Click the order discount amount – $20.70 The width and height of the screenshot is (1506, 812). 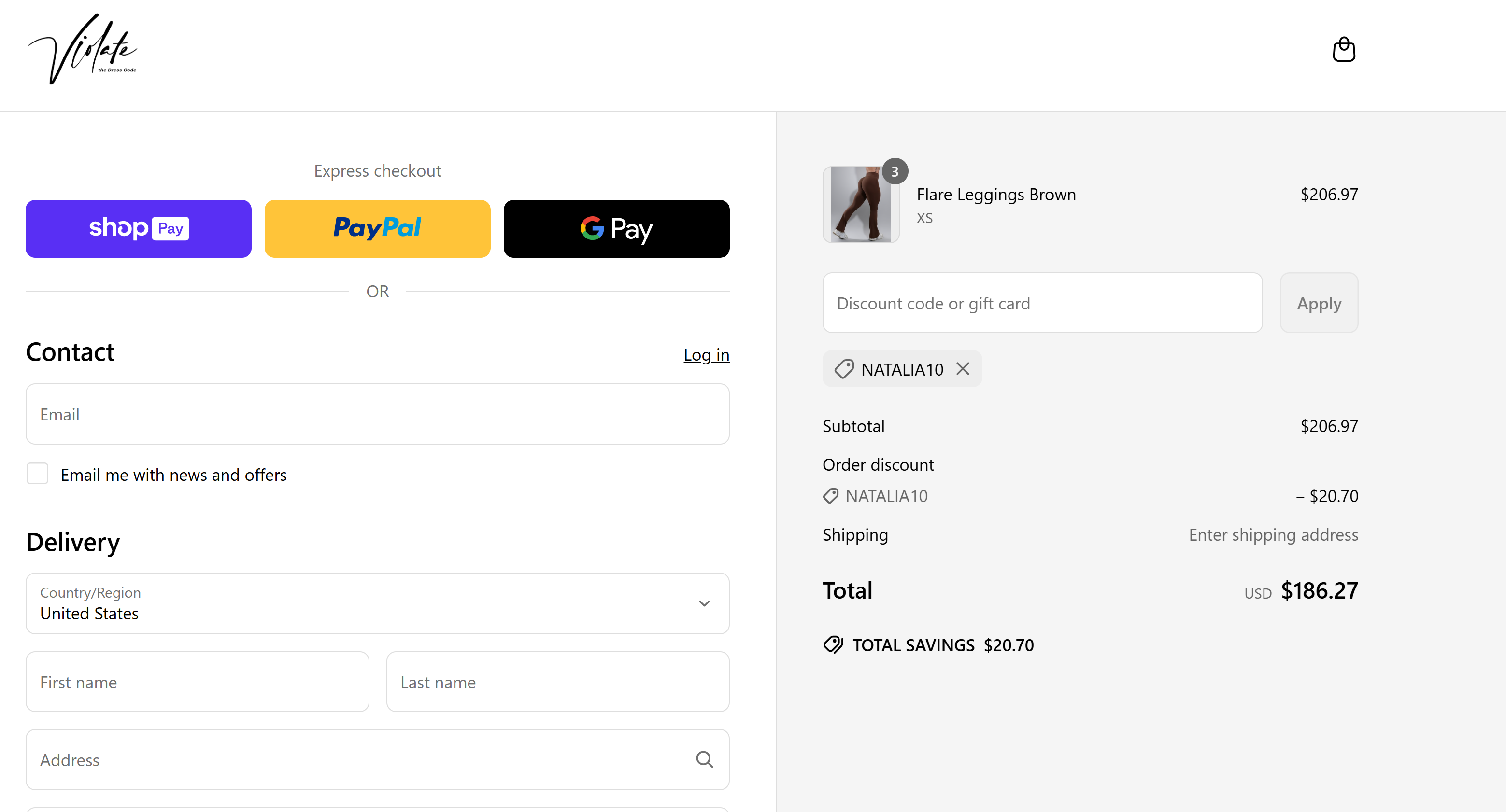click(x=1326, y=496)
